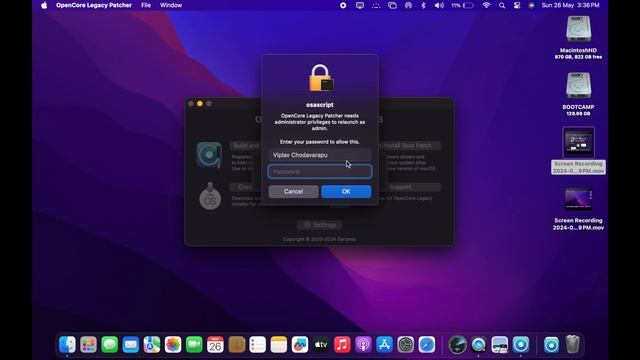Open Apple TV from the Dock
This screenshot has width=640, height=360.
(321, 344)
